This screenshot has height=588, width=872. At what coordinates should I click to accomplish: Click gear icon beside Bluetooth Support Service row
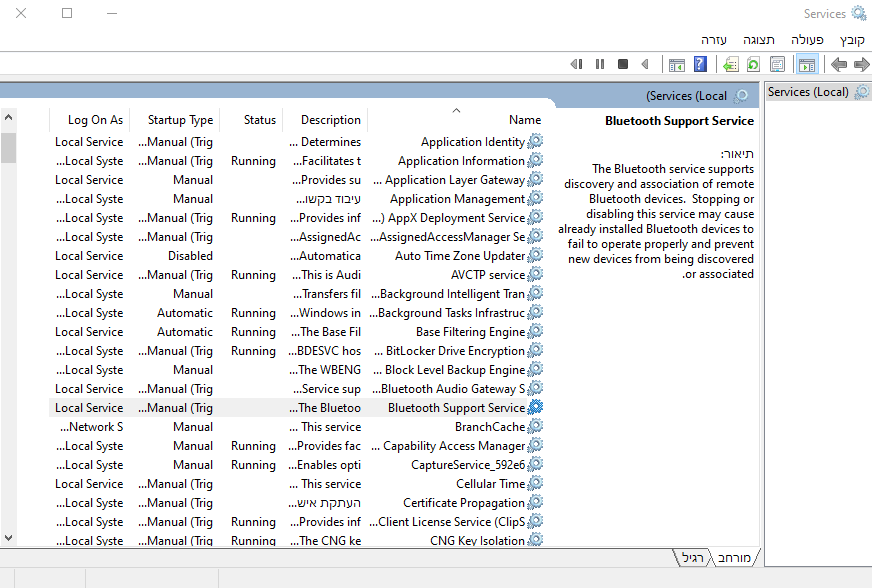coord(535,407)
